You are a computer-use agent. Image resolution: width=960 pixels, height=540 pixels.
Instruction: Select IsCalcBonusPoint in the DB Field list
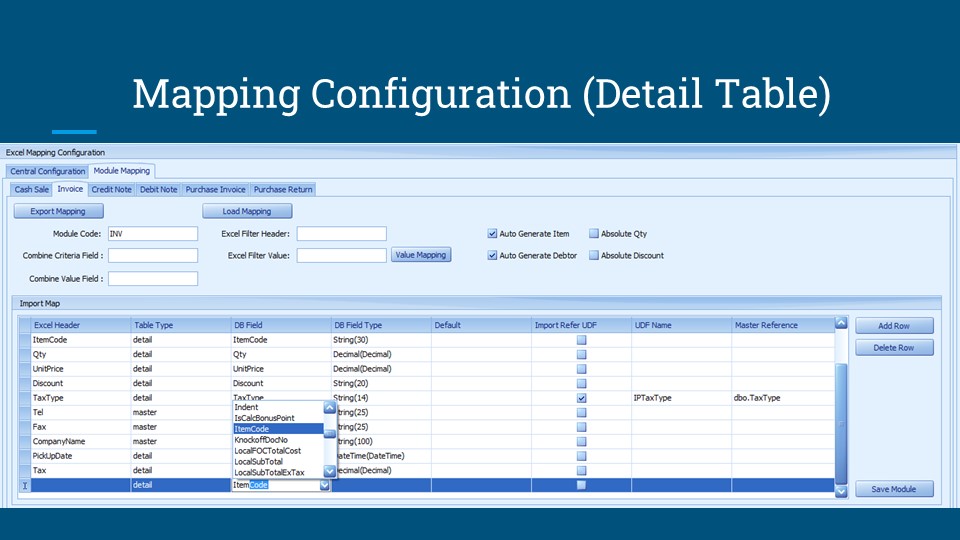(x=264, y=418)
